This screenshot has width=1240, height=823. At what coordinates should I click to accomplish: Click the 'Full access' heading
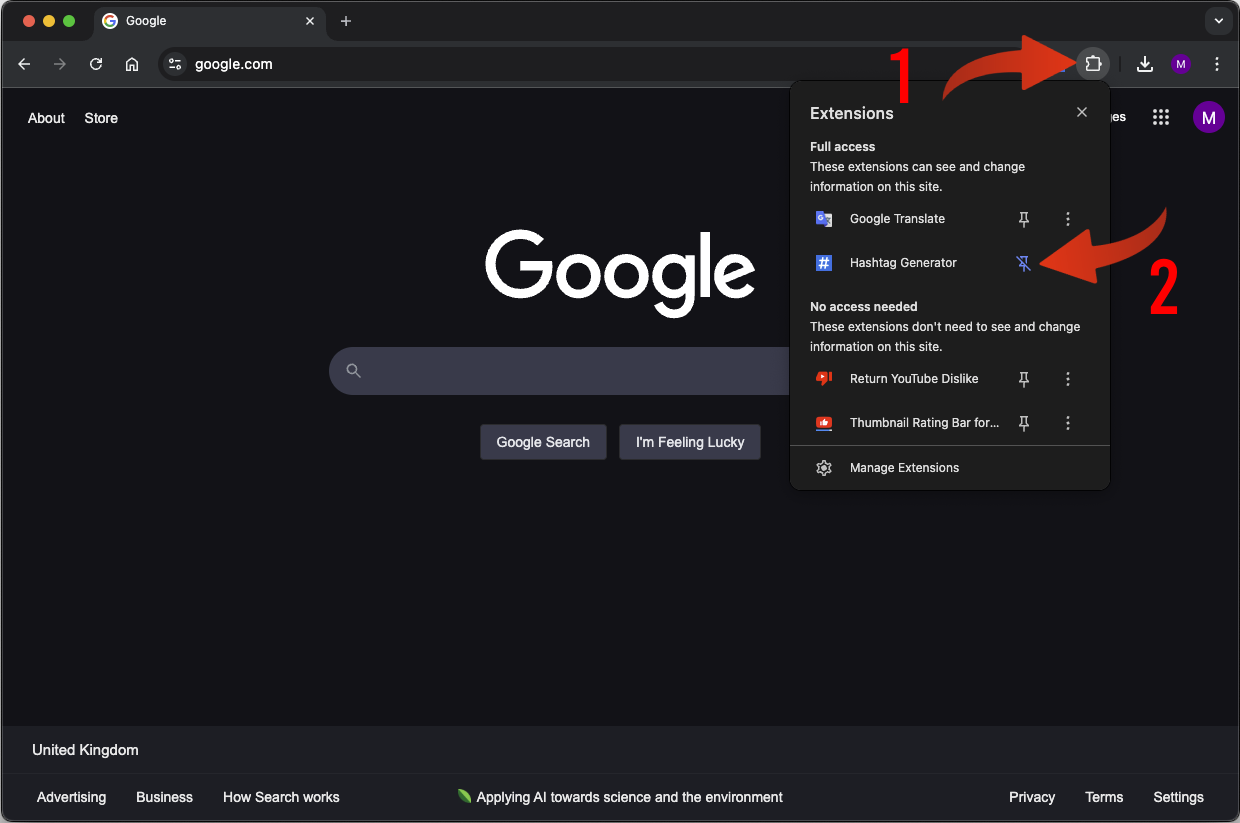842,146
